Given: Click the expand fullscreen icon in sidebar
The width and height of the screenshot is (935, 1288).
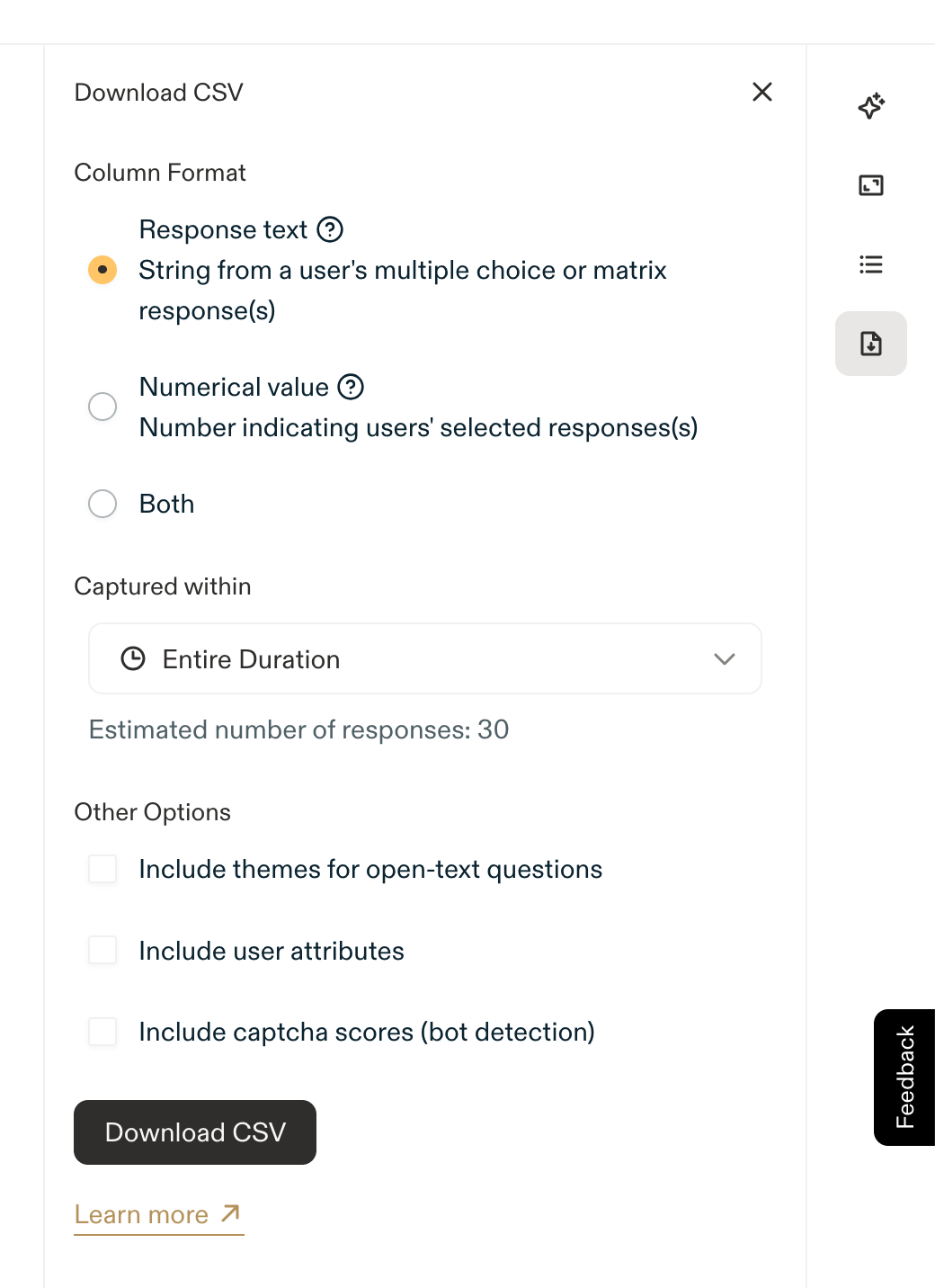Looking at the screenshot, I should (871, 185).
